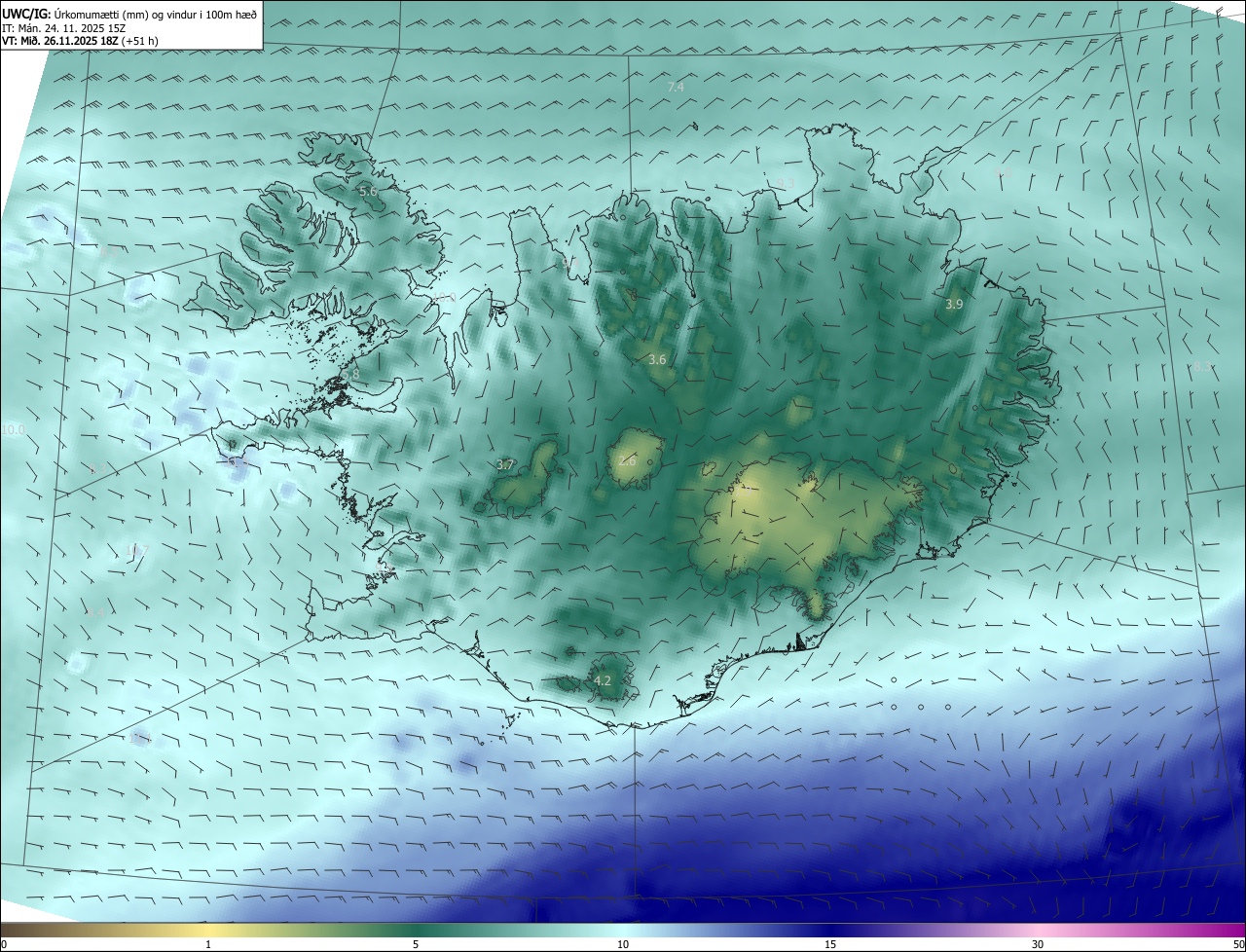Click the yellow section of the colour bar
The width and height of the screenshot is (1246, 952).
click(x=208, y=930)
